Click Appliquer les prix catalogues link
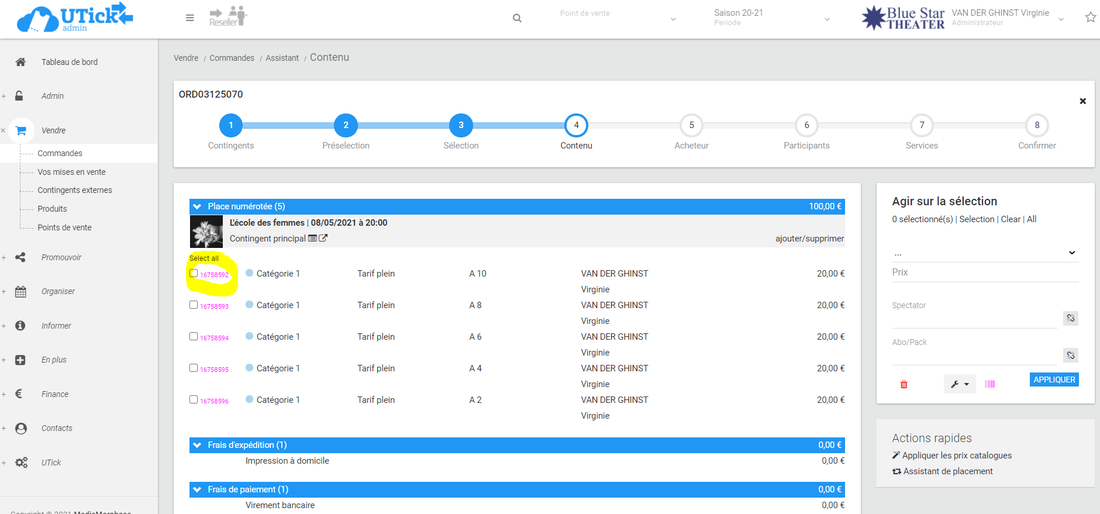This screenshot has width=1100, height=514. pos(957,455)
